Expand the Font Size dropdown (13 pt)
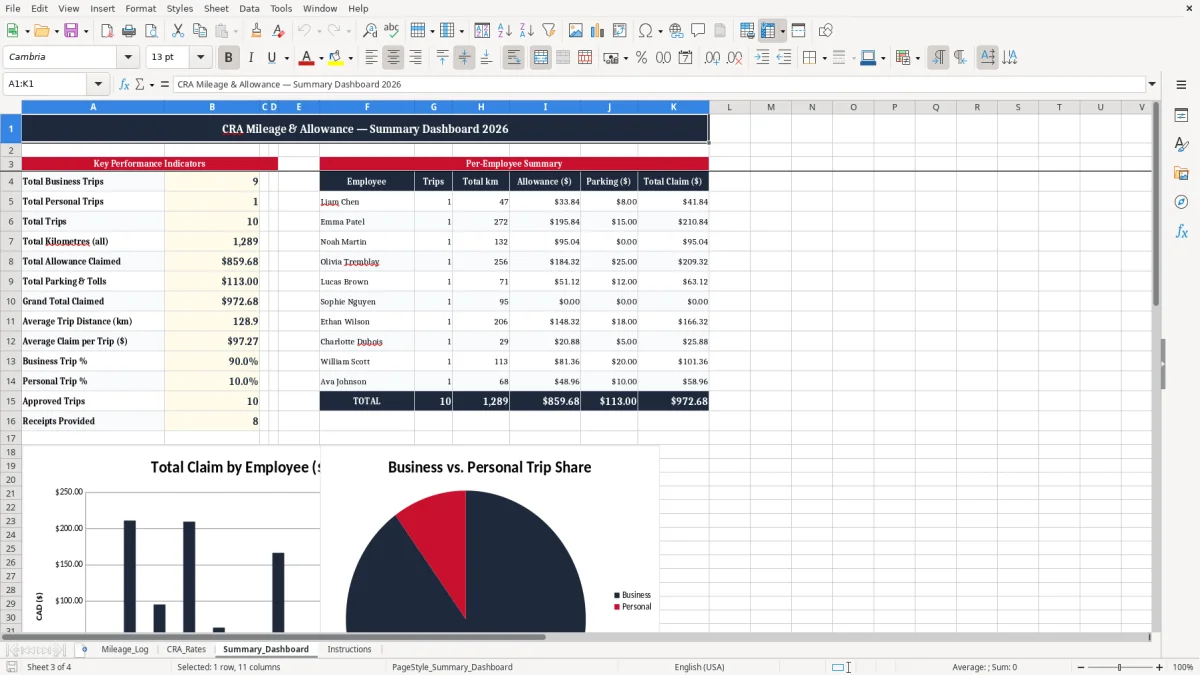The height and width of the screenshot is (675, 1200). [201, 57]
